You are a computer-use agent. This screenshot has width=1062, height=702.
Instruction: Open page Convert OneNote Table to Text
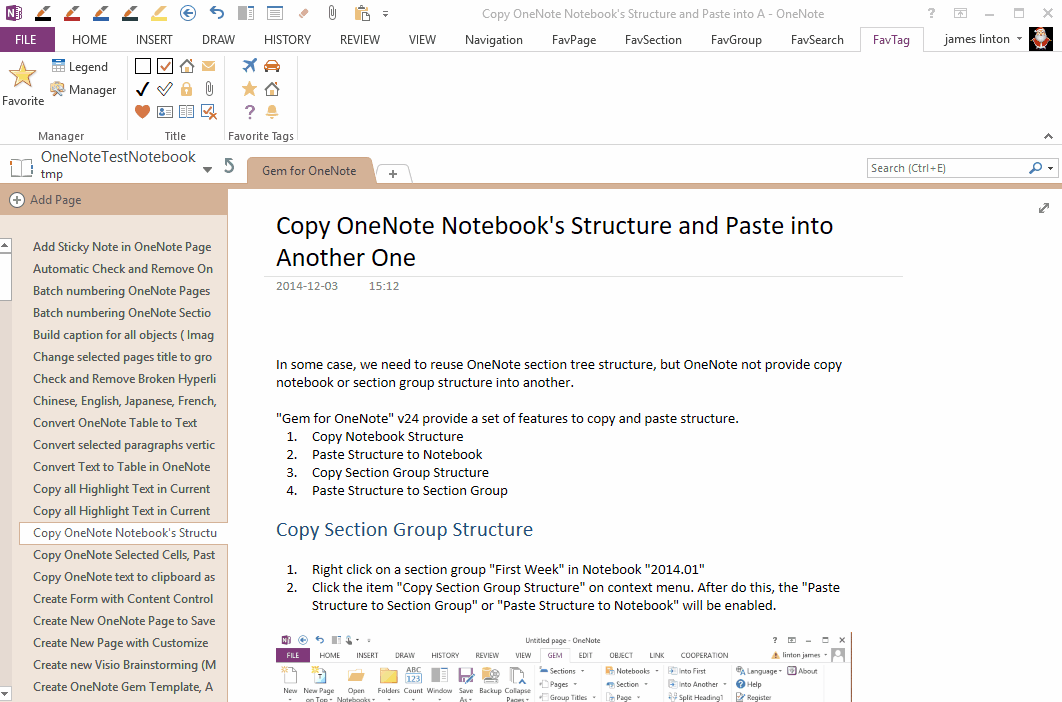pos(115,423)
